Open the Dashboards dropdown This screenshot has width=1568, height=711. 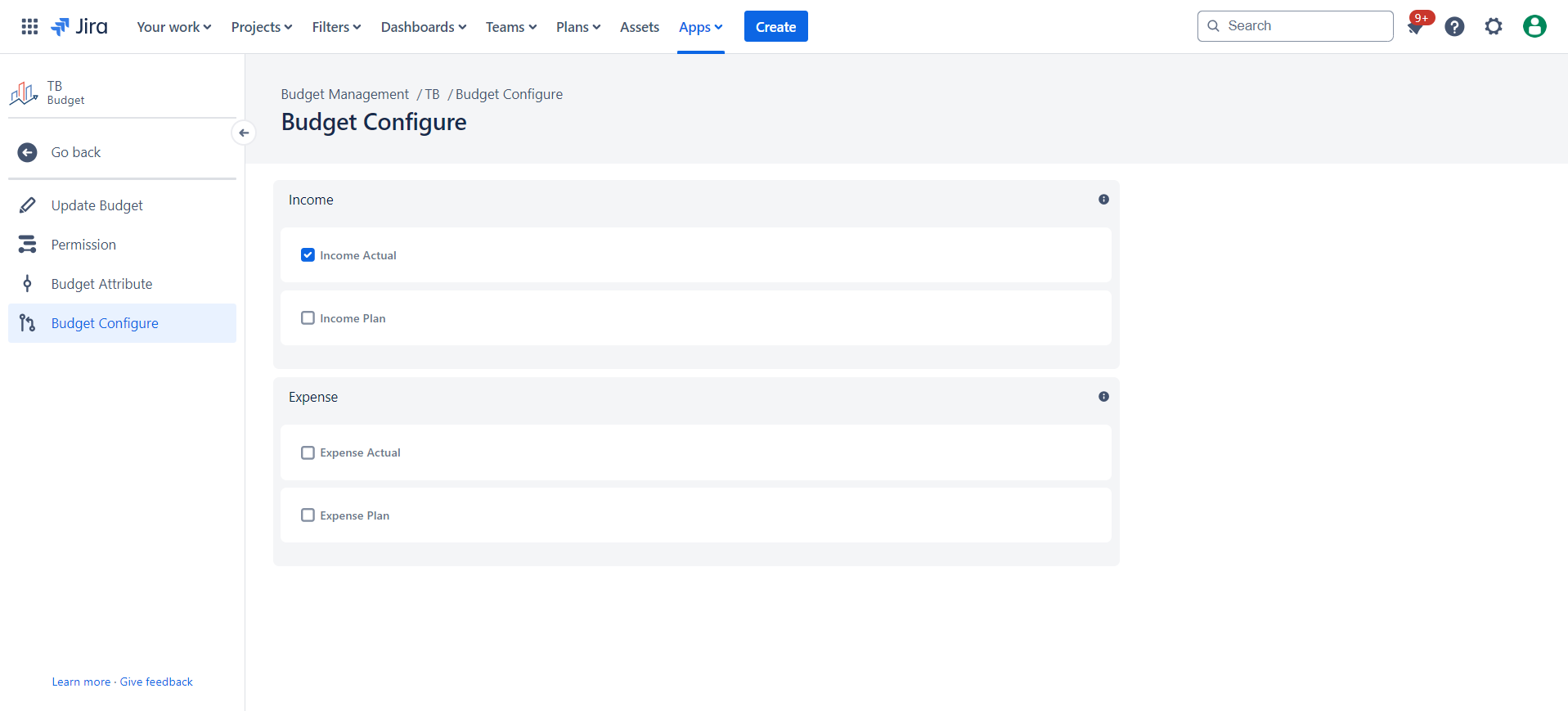424,27
